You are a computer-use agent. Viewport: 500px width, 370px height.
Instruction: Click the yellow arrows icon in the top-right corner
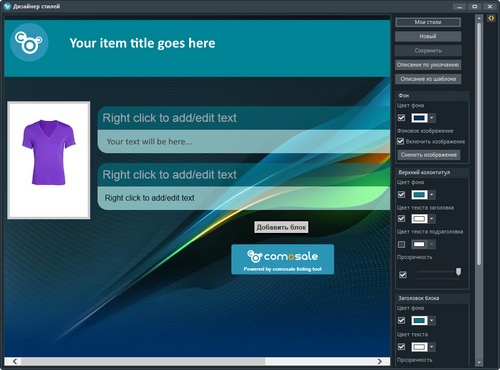(x=491, y=19)
